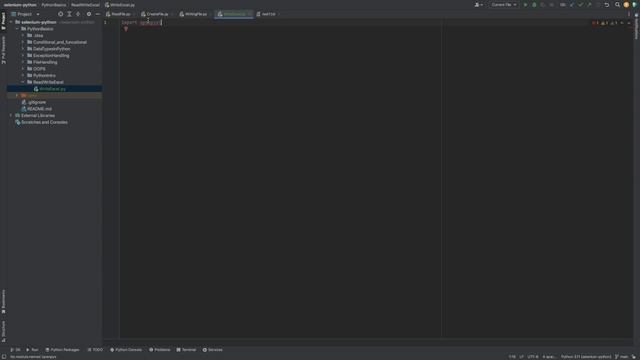The height and width of the screenshot is (360, 640).
Task: Start debugging with the bug icon
Action: click(534, 5)
